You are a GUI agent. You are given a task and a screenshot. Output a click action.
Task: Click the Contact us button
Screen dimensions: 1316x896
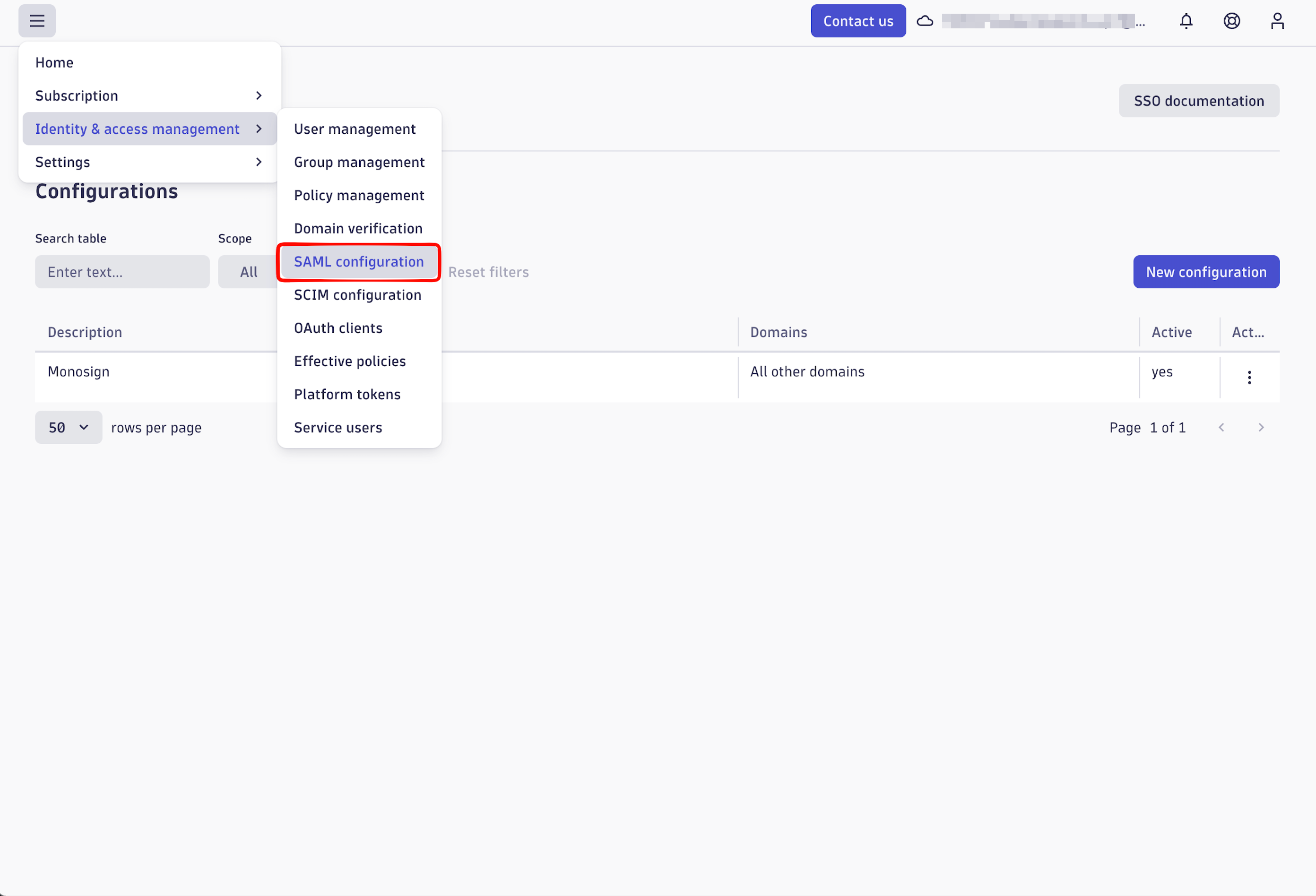[x=858, y=21]
